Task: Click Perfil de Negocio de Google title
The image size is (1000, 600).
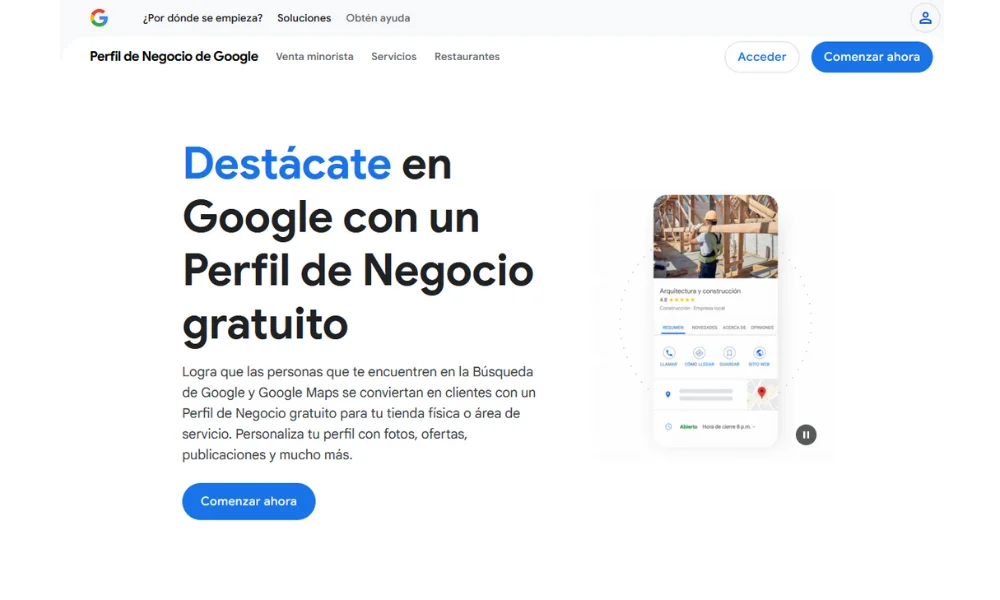Action: pos(173,56)
